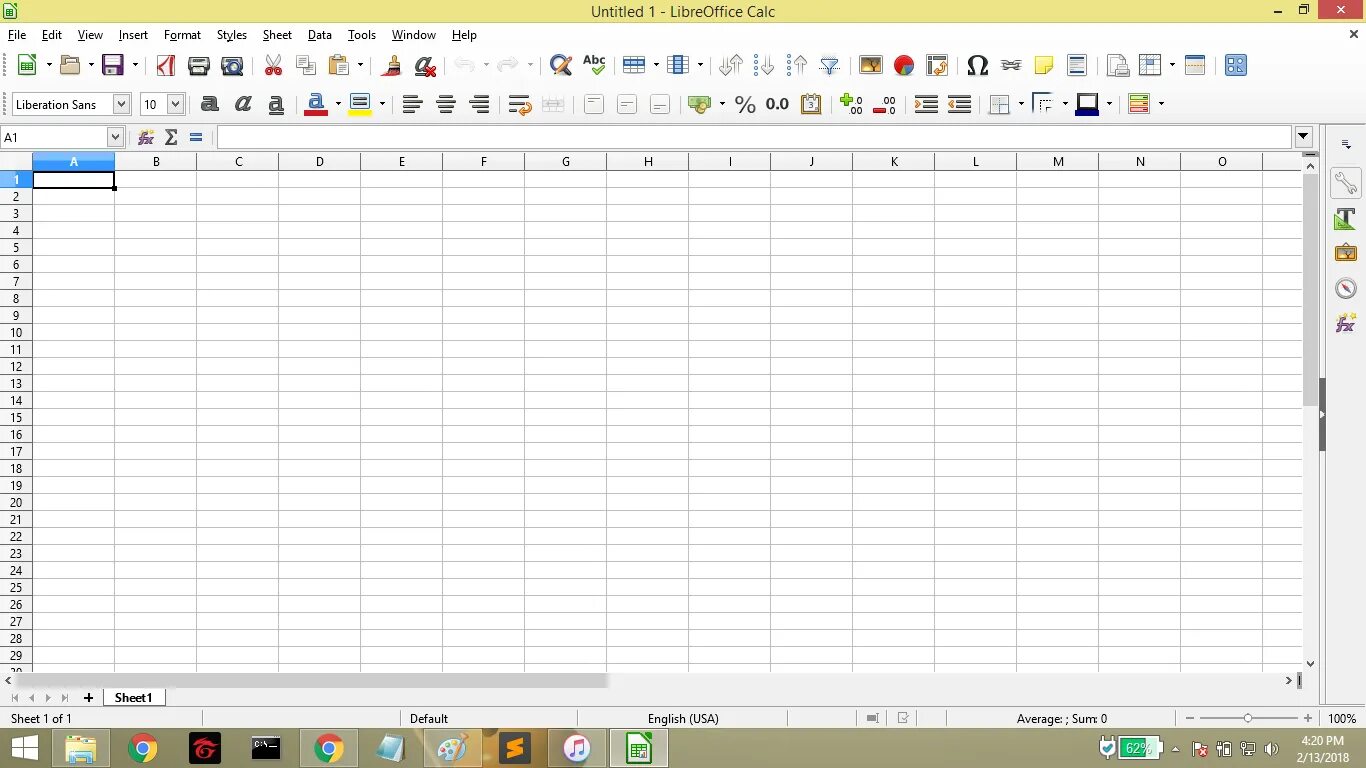Click the Print icon
Screen dimensions: 1366x768
pos(199,65)
